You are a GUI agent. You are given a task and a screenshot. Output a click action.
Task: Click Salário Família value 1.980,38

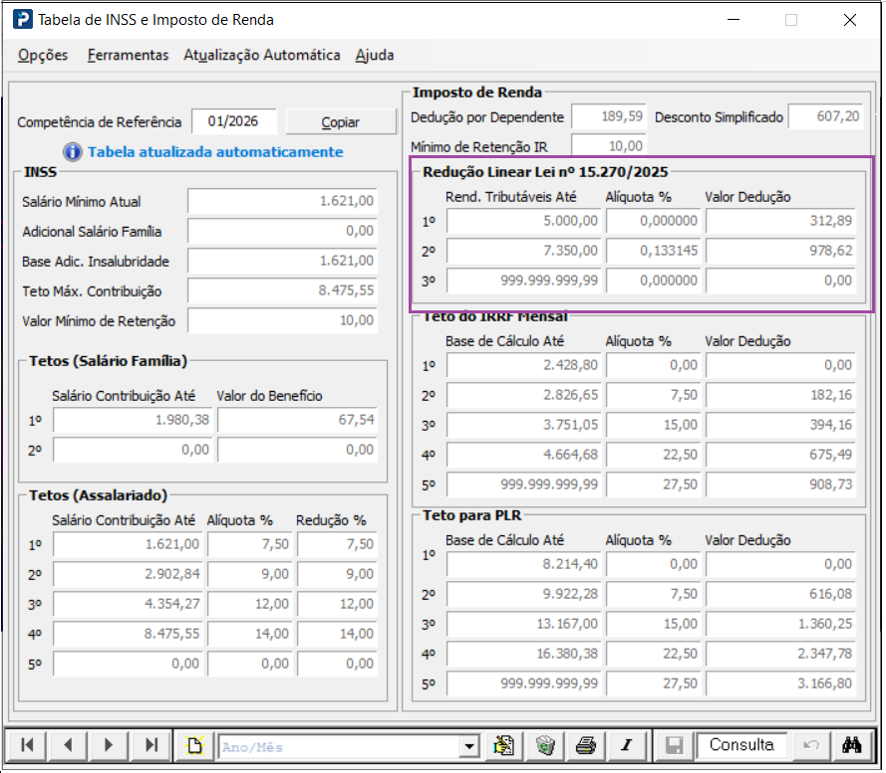click(133, 420)
